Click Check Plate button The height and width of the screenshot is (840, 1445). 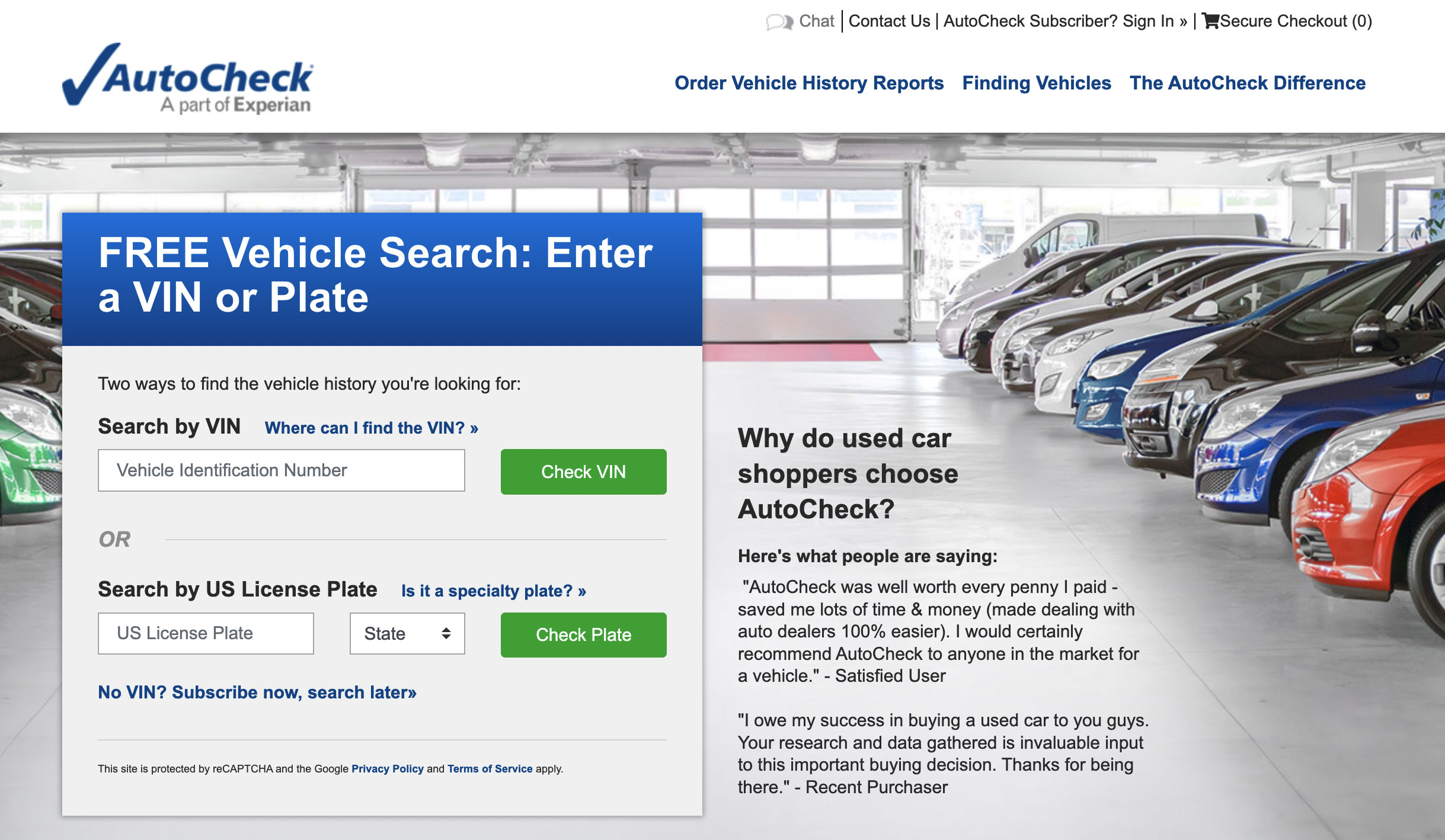click(584, 633)
